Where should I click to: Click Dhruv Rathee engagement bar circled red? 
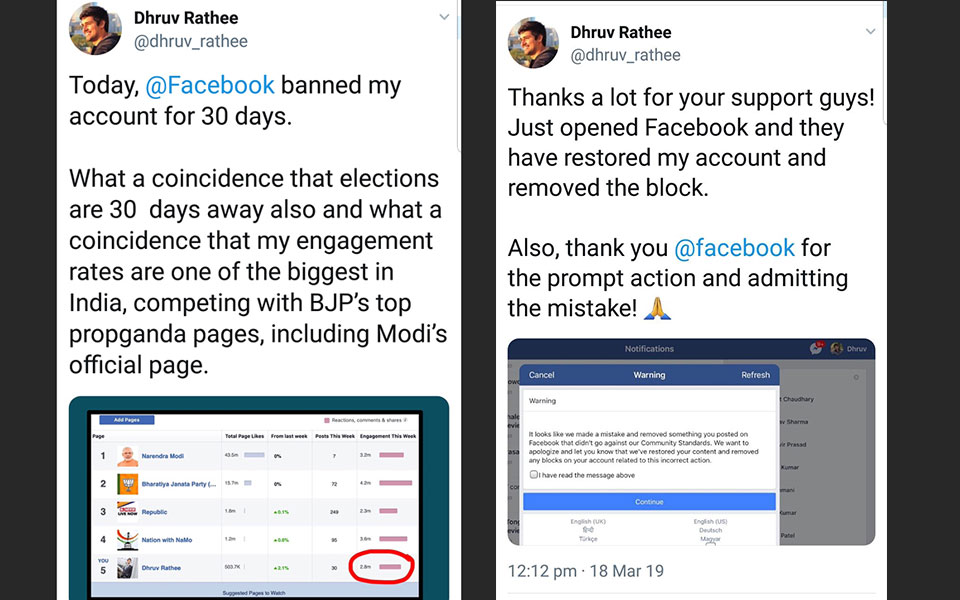coord(389,567)
